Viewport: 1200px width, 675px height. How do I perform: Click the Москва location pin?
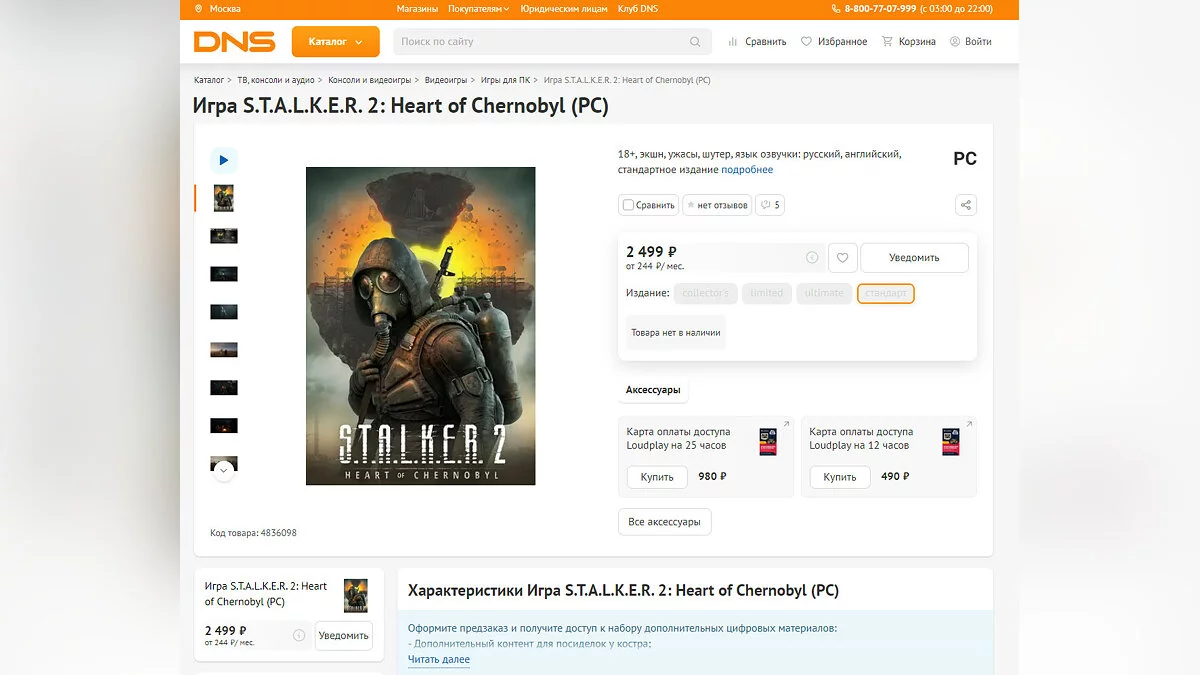[200, 9]
